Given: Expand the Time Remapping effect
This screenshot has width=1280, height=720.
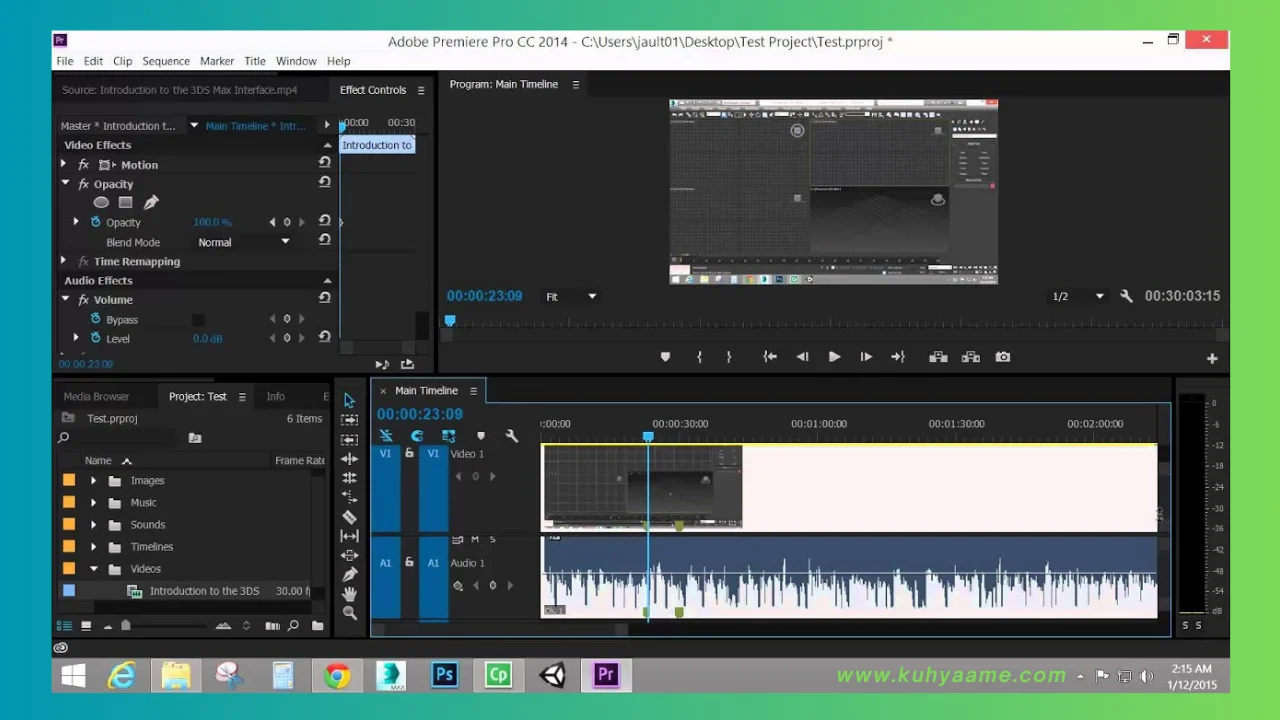Looking at the screenshot, I should (64, 261).
